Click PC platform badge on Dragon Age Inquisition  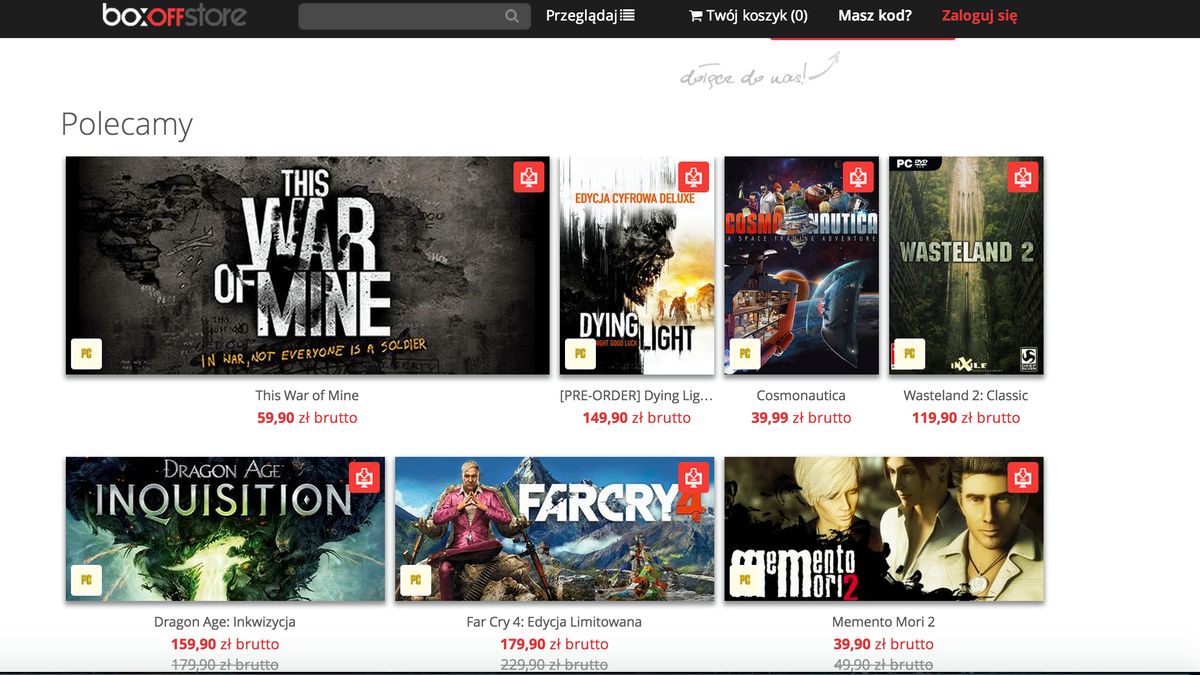tap(87, 580)
